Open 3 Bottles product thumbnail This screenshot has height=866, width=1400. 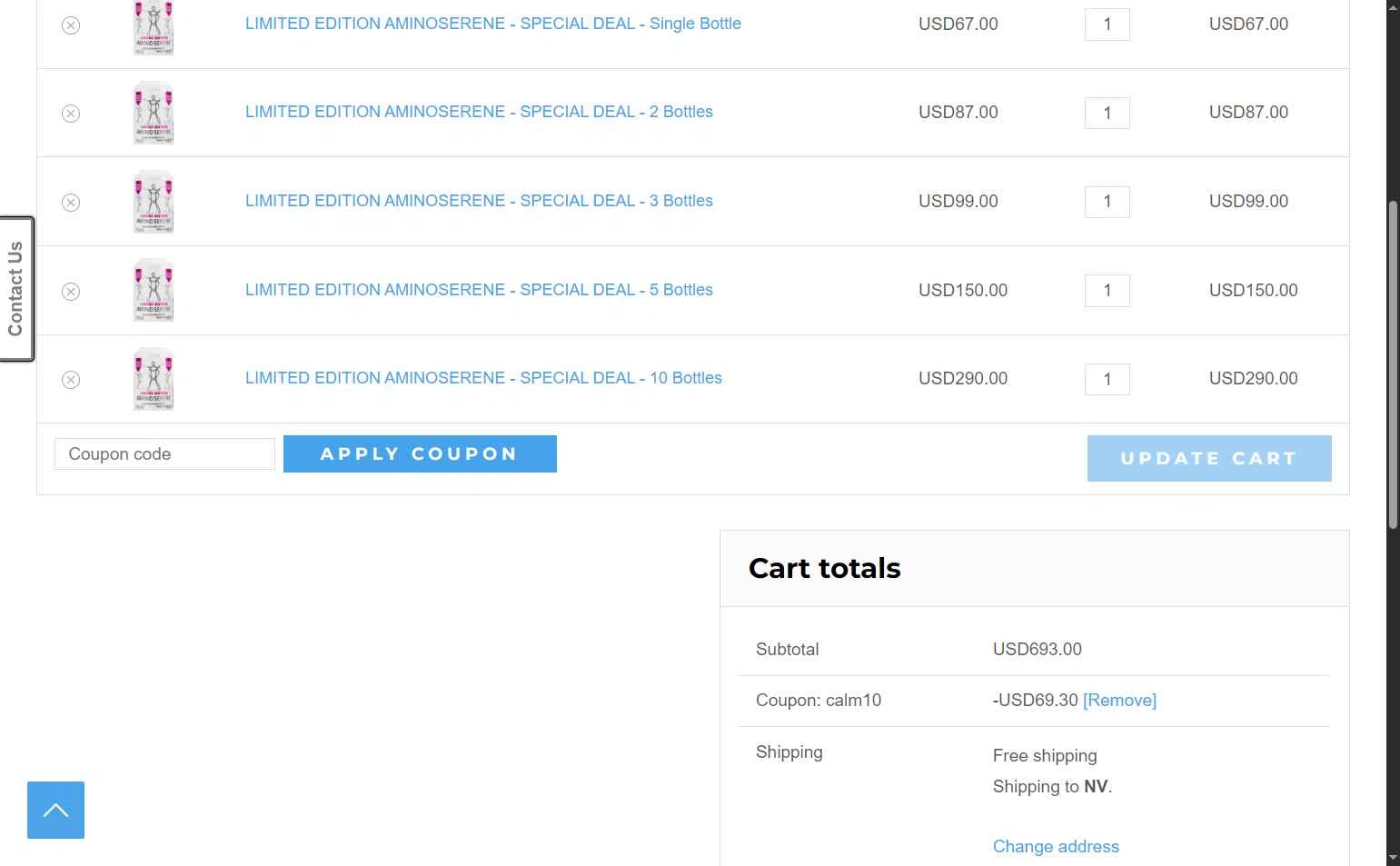[x=154, y=202]
